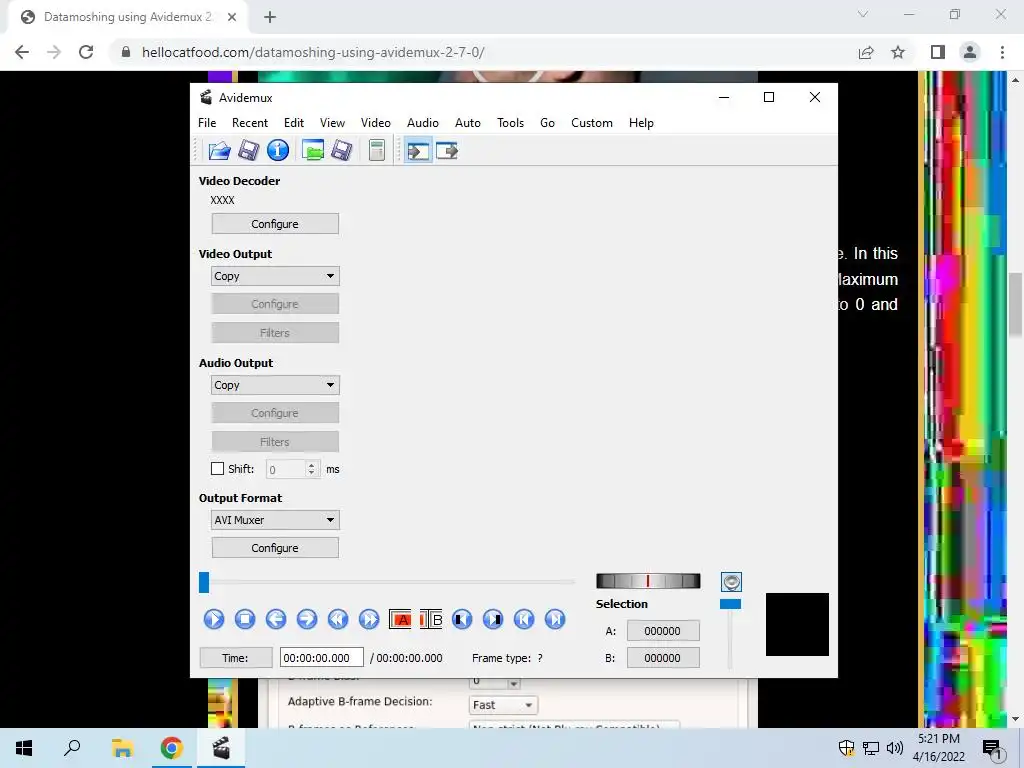The image size is (1024, 768).
Task: Click Configure under Output Format
Action: point(275,548)
